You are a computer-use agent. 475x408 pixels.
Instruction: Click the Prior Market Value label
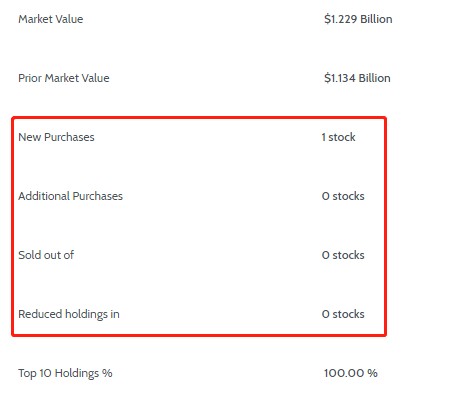[64, 78]
